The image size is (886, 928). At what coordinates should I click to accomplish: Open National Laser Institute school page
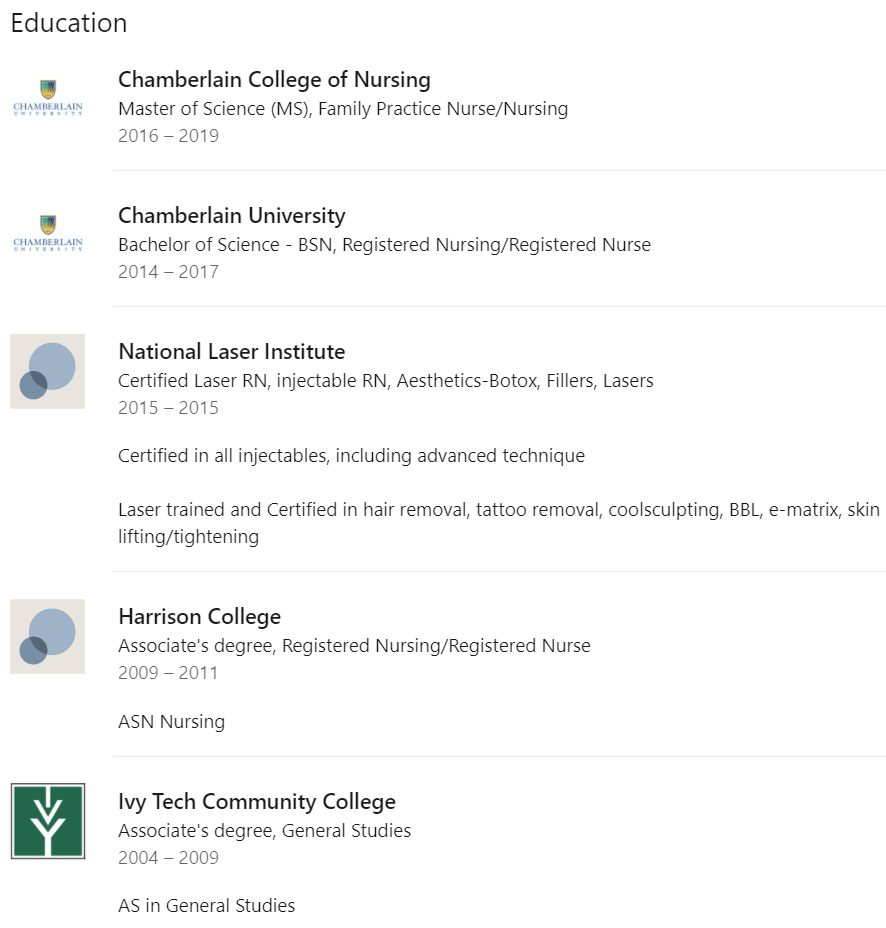(x=231, y=352)
